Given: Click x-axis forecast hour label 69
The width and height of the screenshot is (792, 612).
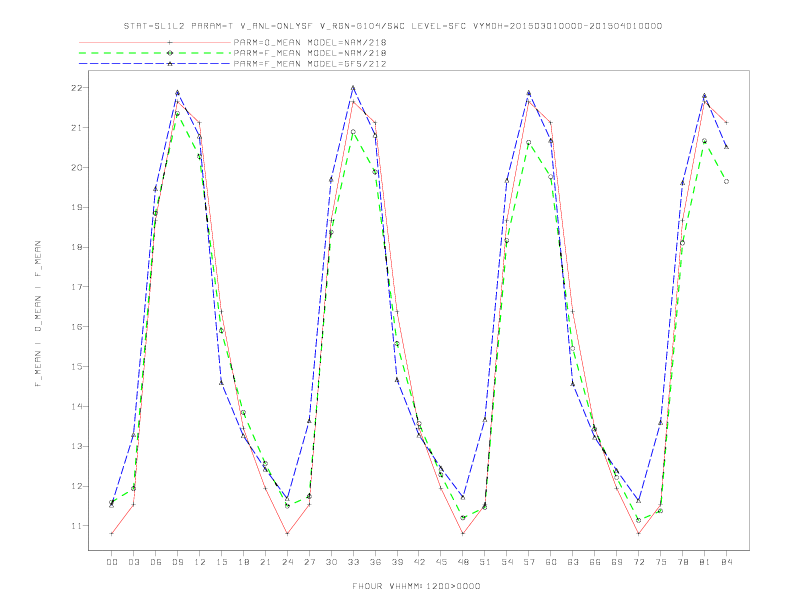Looking at the screenshot, I should pos(617,562).
